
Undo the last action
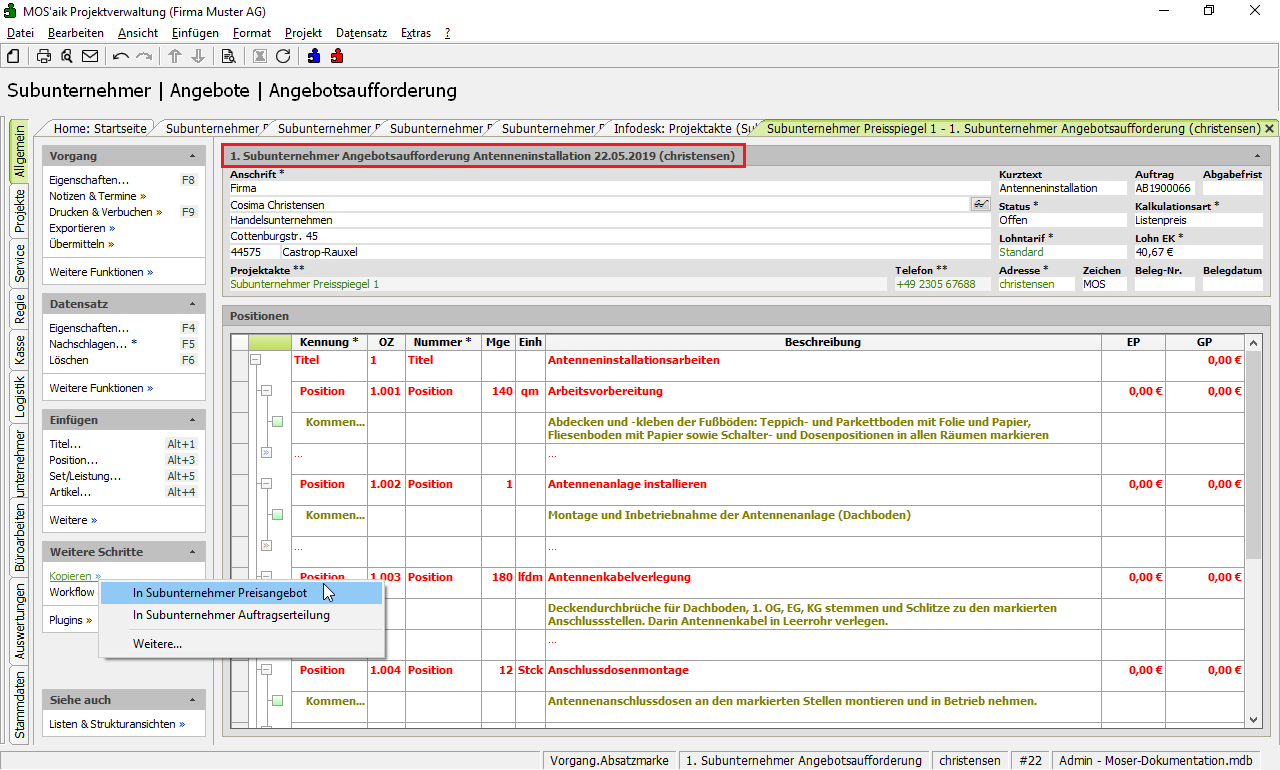121,56
